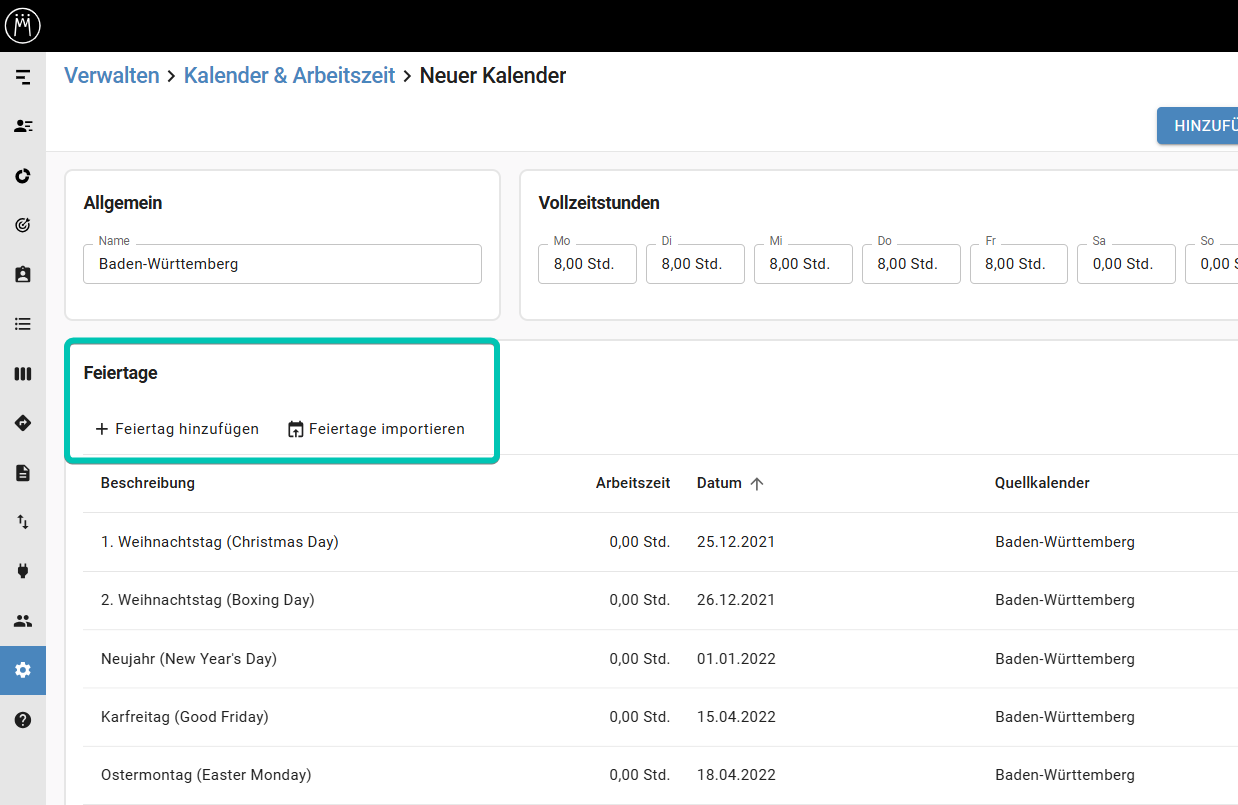Select 2. Weihnachtstag (Boxing Day) row
Image resolution: width=1238 pixels, height=805 pixels.
660,600
